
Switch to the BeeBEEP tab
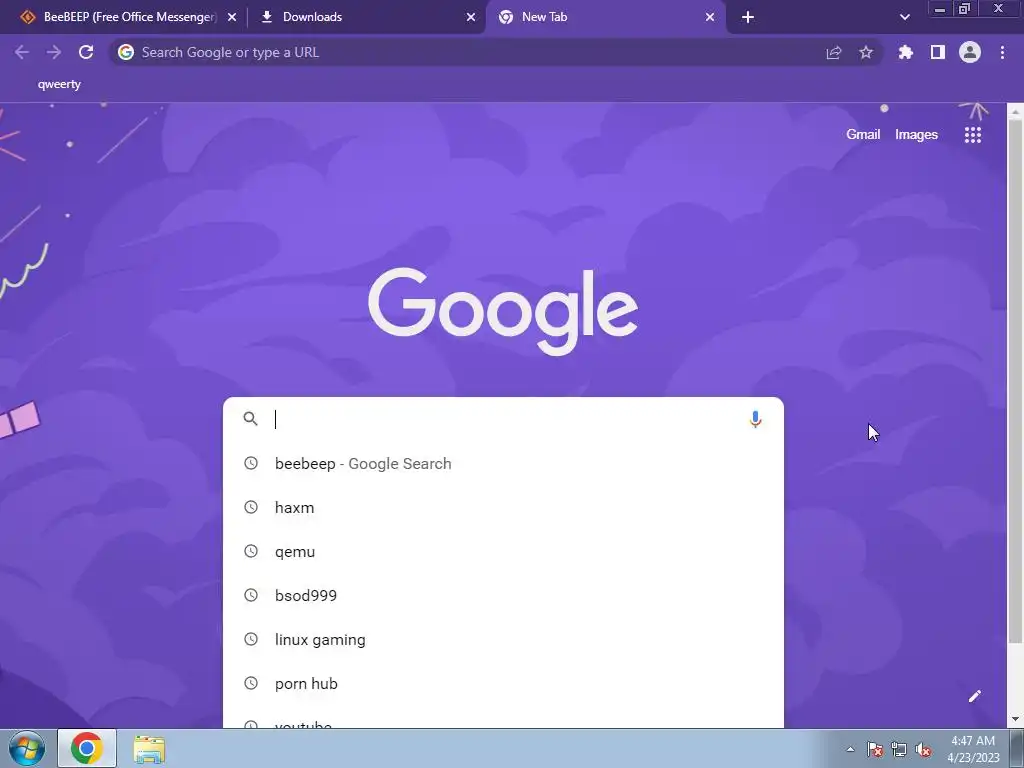coord(129,17)
